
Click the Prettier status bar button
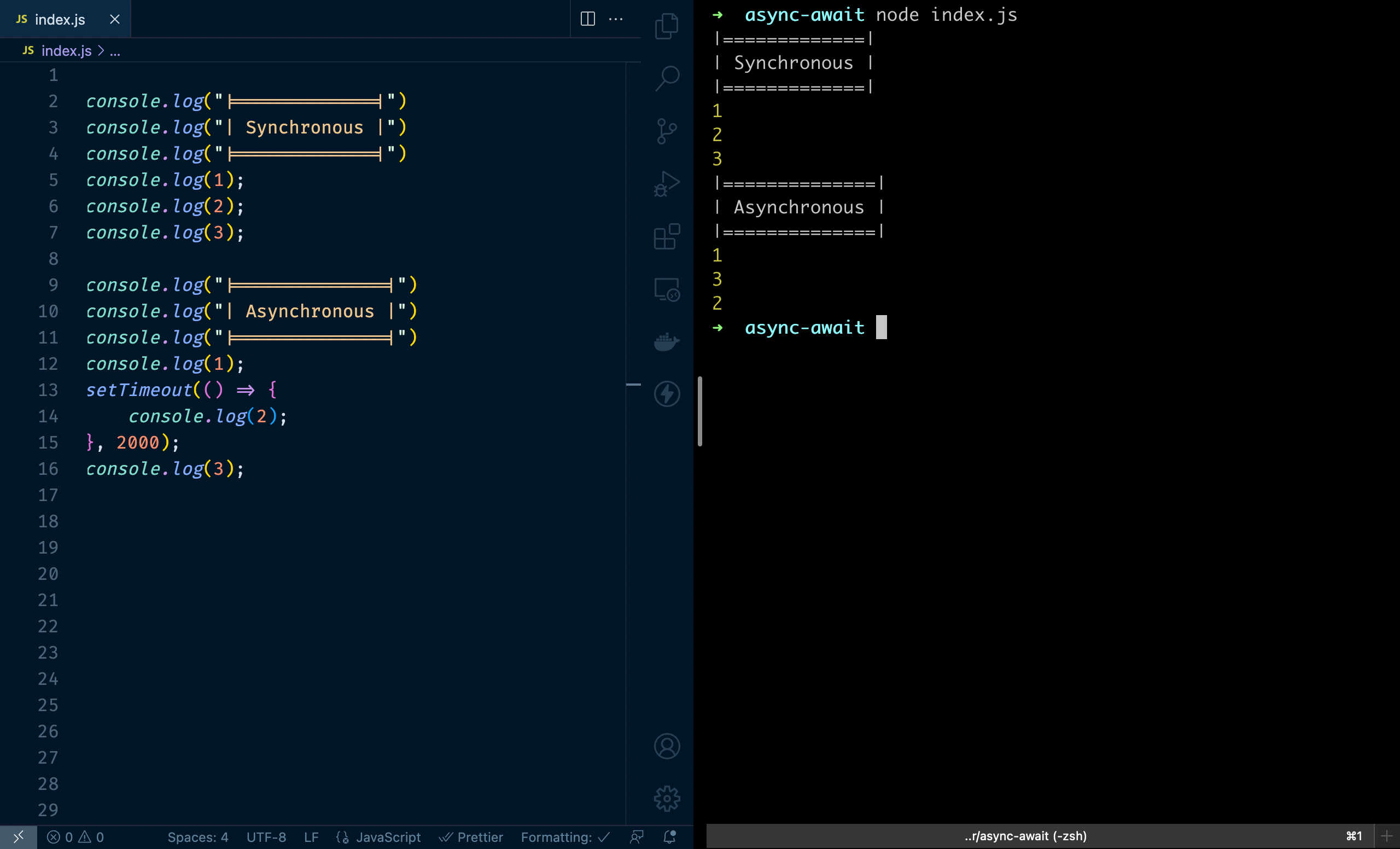[x=471, y=837]
